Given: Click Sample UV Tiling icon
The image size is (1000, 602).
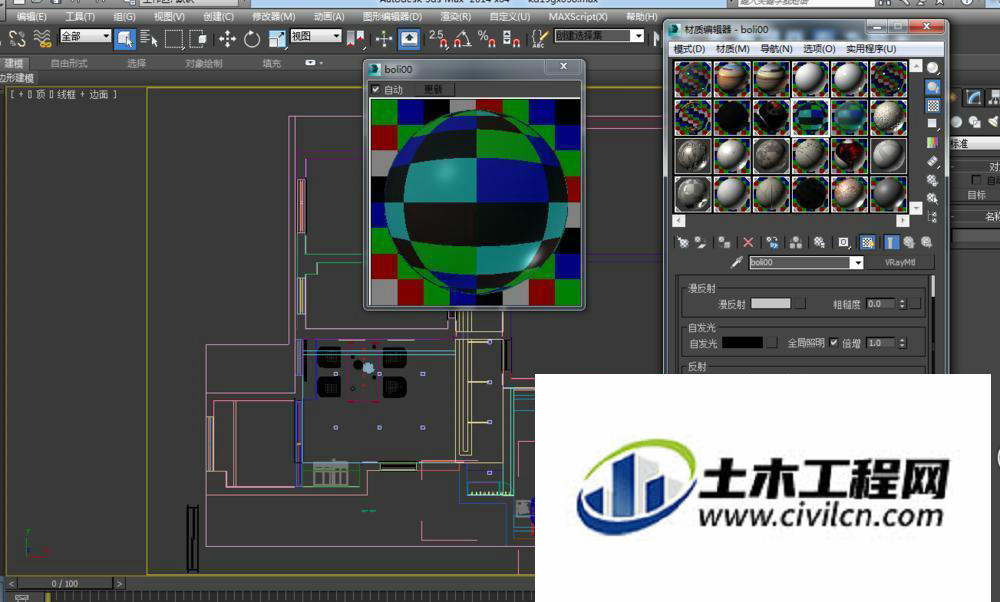Looking at the screenshot, I should click(x=932, y=124).
